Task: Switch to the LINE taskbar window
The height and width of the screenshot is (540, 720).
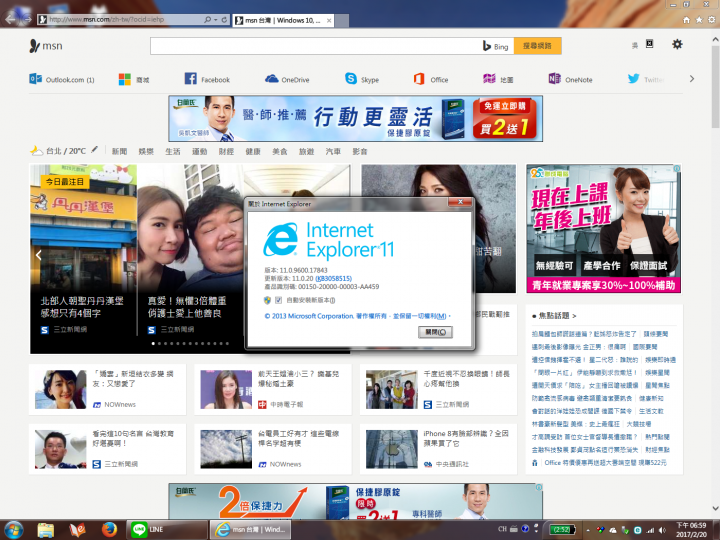Action: coord(167,530)
